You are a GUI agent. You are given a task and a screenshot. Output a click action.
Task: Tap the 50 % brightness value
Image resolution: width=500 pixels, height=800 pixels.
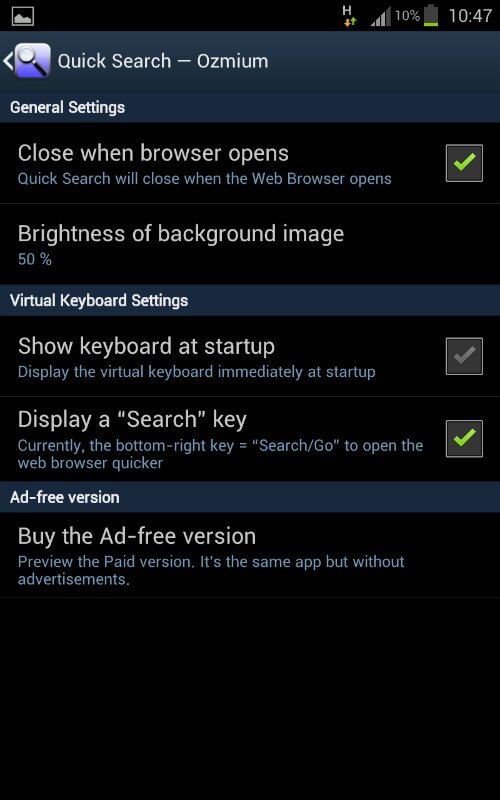[35, 259]
